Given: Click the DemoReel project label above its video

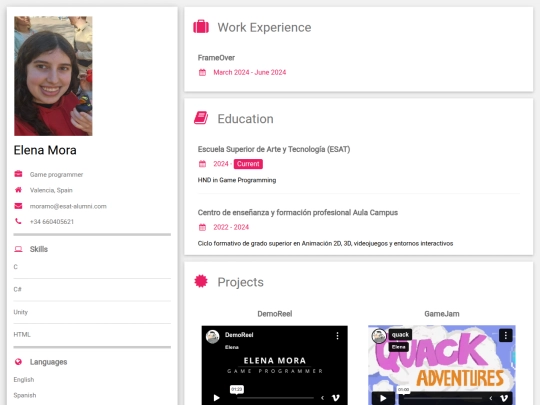Looking at the screenshot, I should [x=275, y=314].
